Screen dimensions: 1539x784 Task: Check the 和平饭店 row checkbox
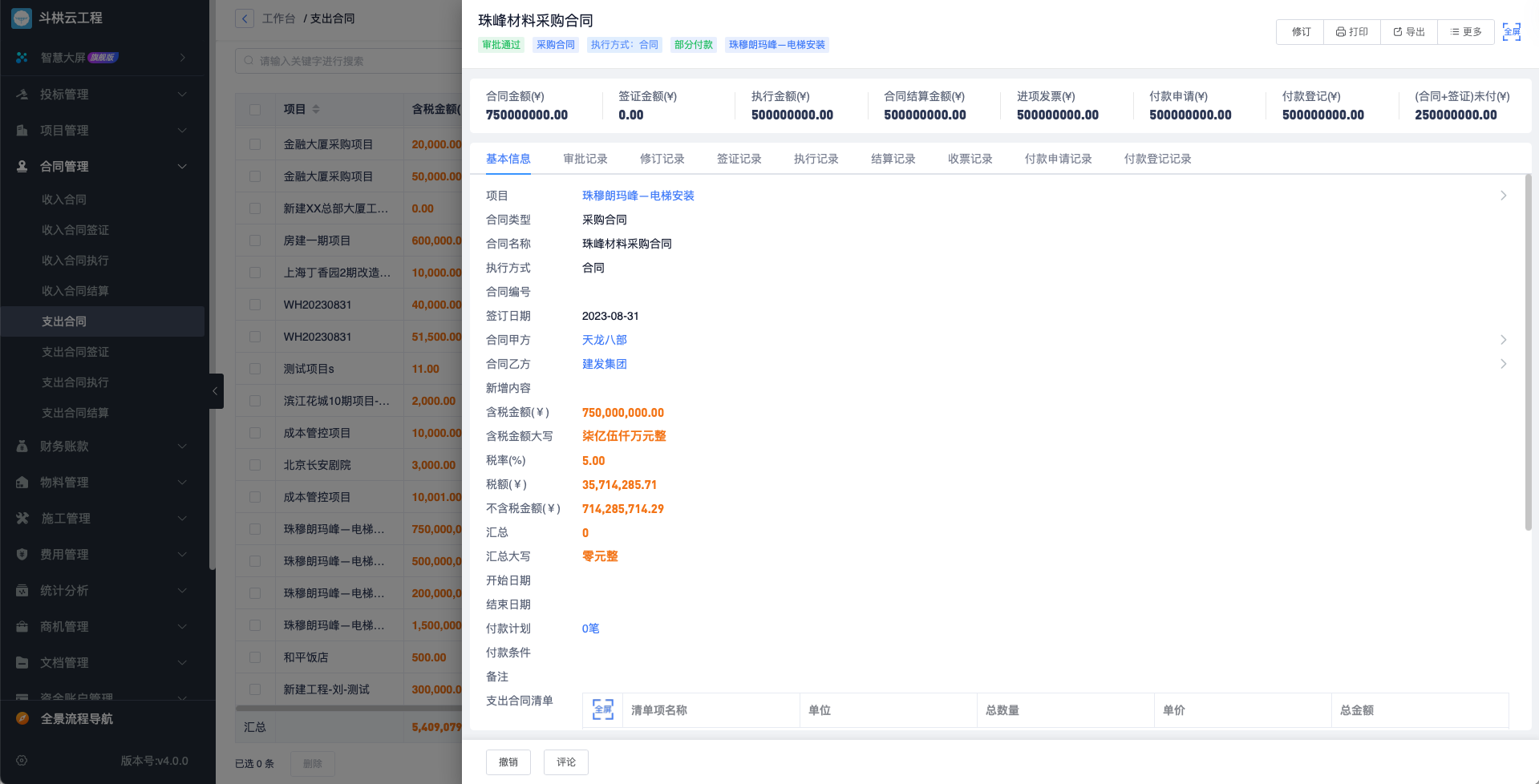coord(254,657)
